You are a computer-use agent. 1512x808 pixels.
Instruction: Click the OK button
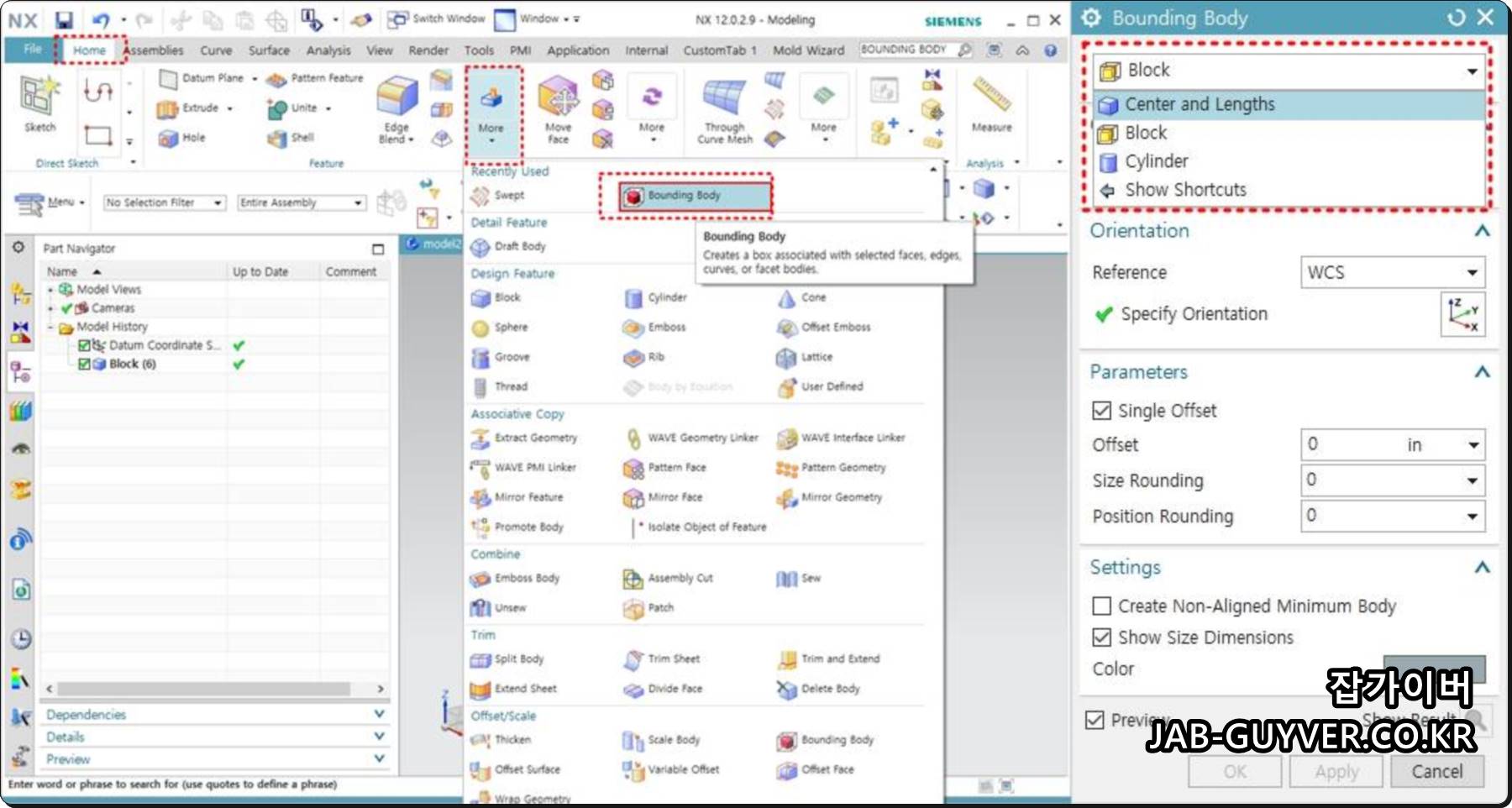[1235, 772]
